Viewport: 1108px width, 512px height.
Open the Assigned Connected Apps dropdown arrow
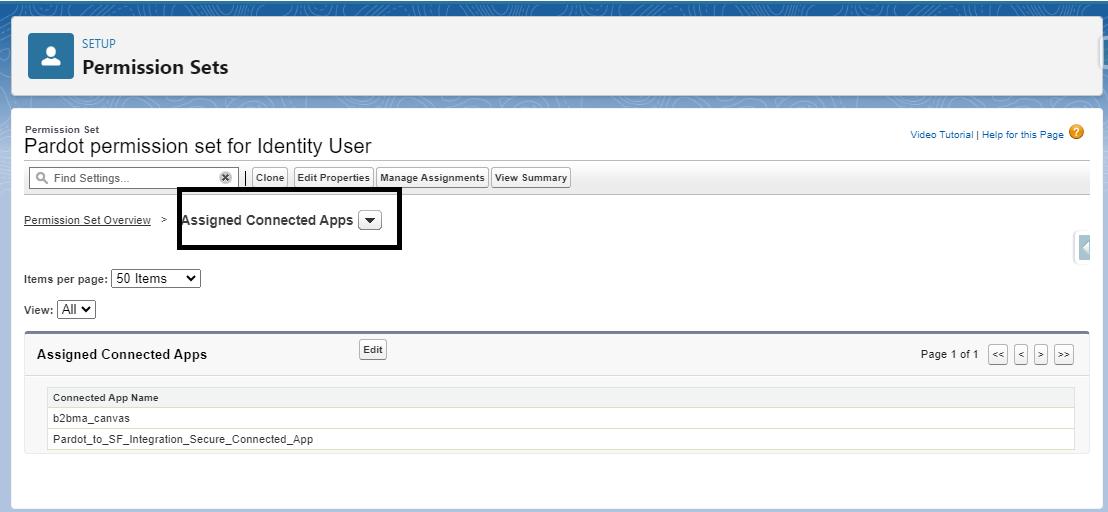[370, 220]
